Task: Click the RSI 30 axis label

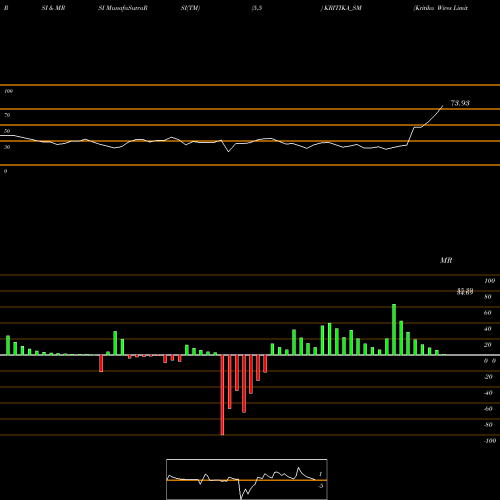Action: (7, 147)
